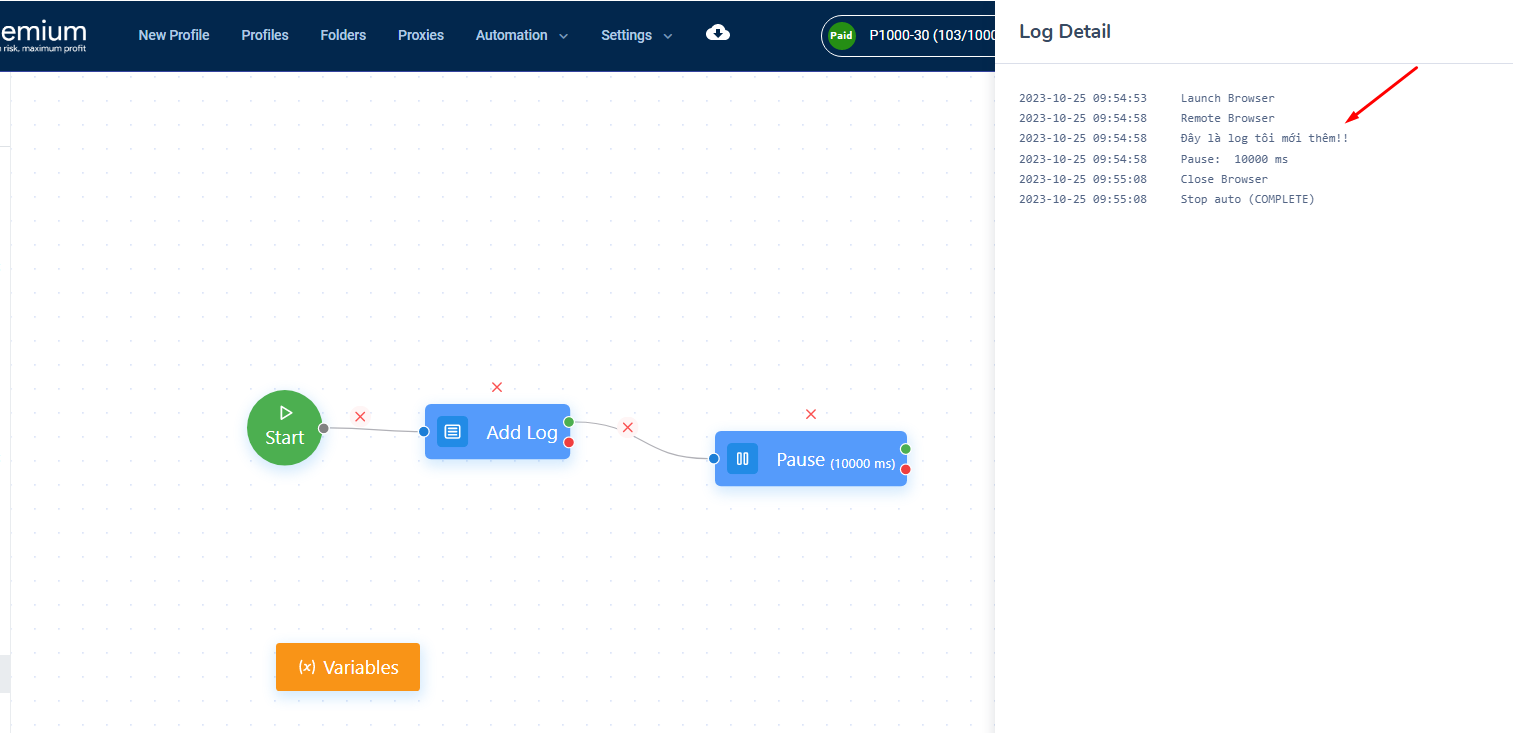The width and height of the screenshot is (1513, 733).
Task: Navigate to the Proxies page
Action: click(x=421, y=35)
